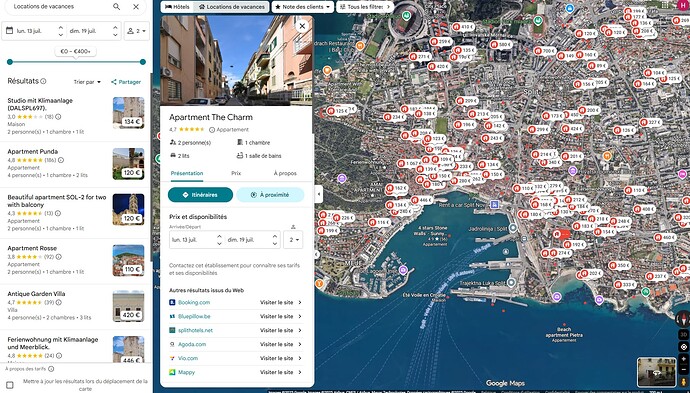Click the Street View pegman icon

pos(683,382)
